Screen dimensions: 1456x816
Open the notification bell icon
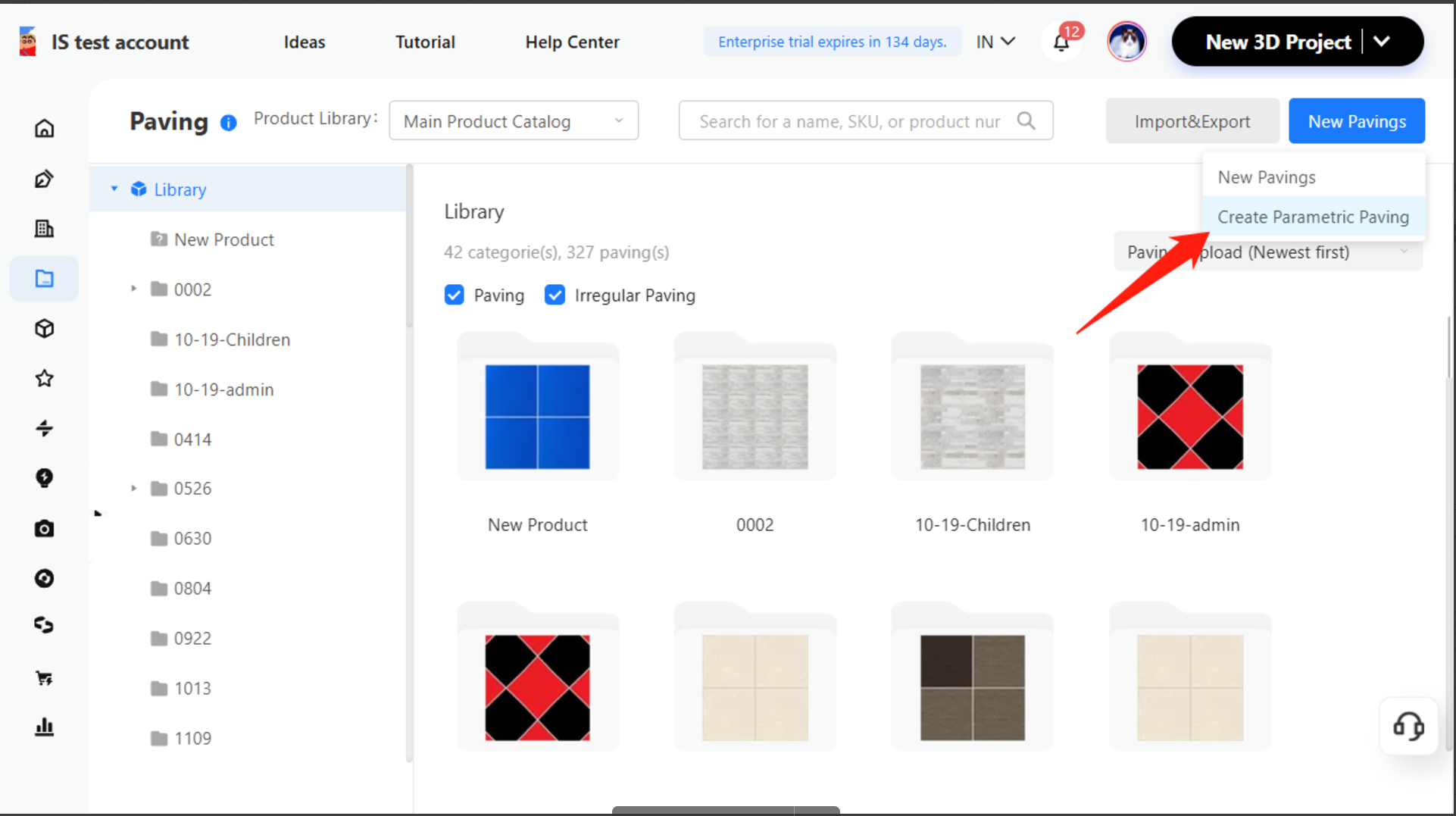(1061, 42)
